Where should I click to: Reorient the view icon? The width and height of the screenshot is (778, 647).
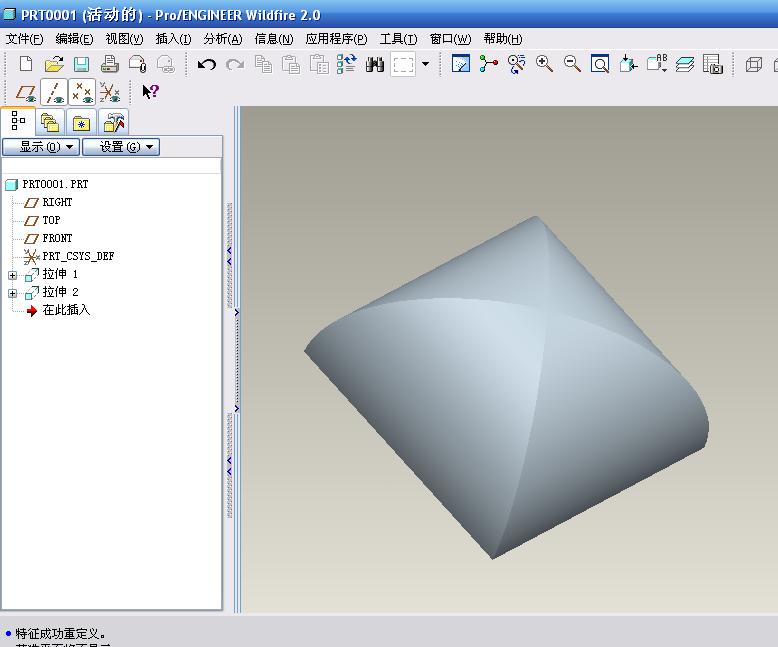628,64
